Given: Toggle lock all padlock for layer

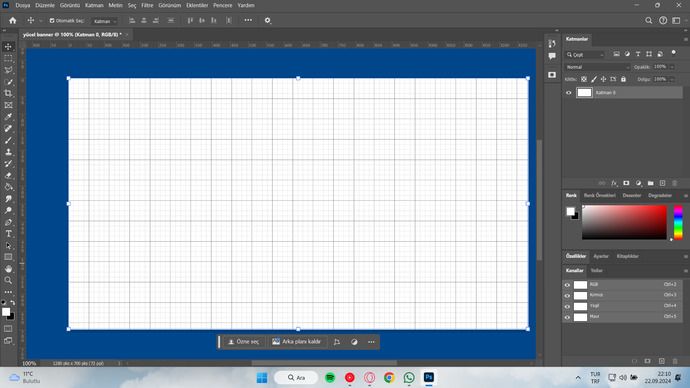Looking at the screenshot, I should [624, 79].
